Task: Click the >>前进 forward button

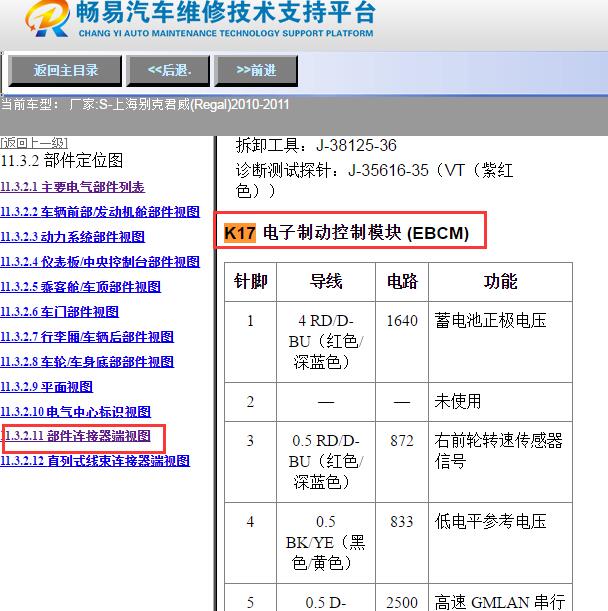Action: [x=256, y=71]
